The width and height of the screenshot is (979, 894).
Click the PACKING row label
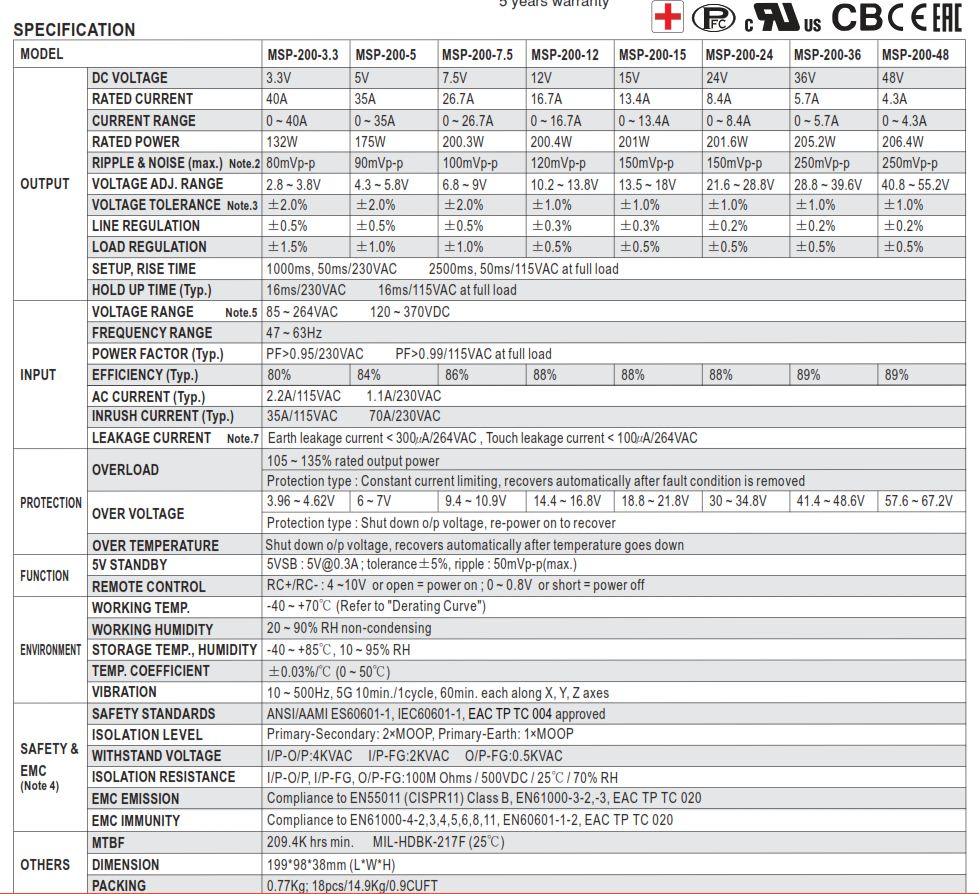coord(119,885)
